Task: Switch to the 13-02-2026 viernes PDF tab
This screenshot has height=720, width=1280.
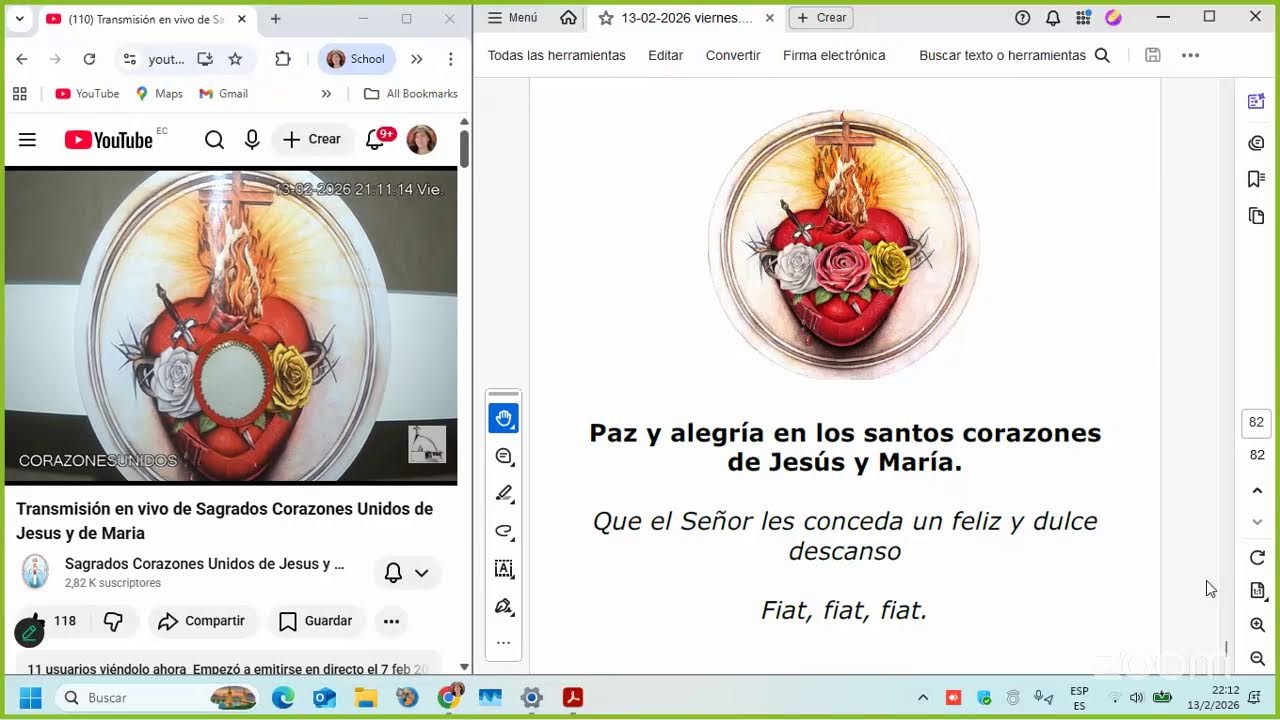Action: tap(686, 18)
